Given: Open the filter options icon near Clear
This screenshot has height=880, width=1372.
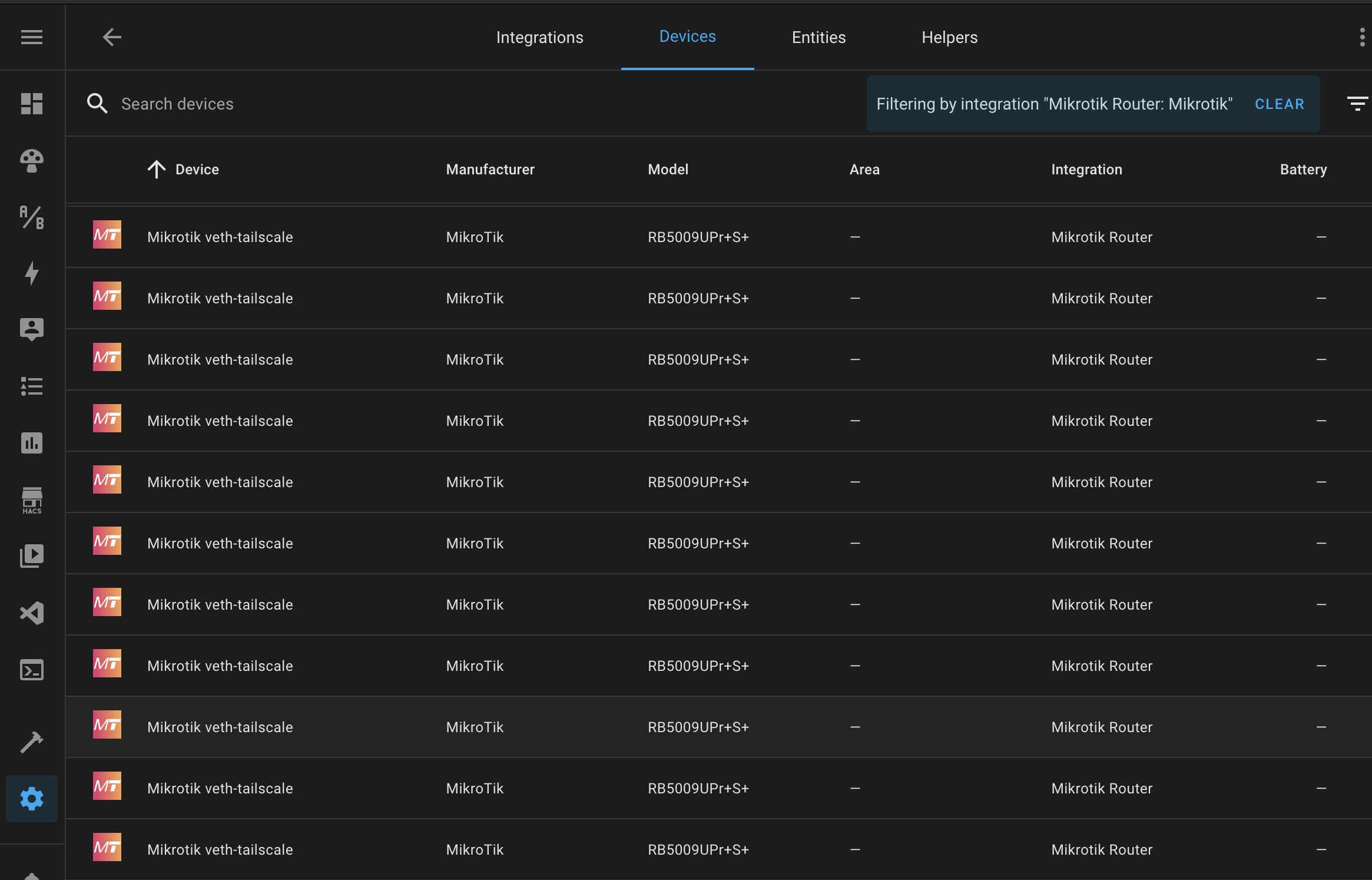Looking at the screenshot, I should (x=1358, y=104).
